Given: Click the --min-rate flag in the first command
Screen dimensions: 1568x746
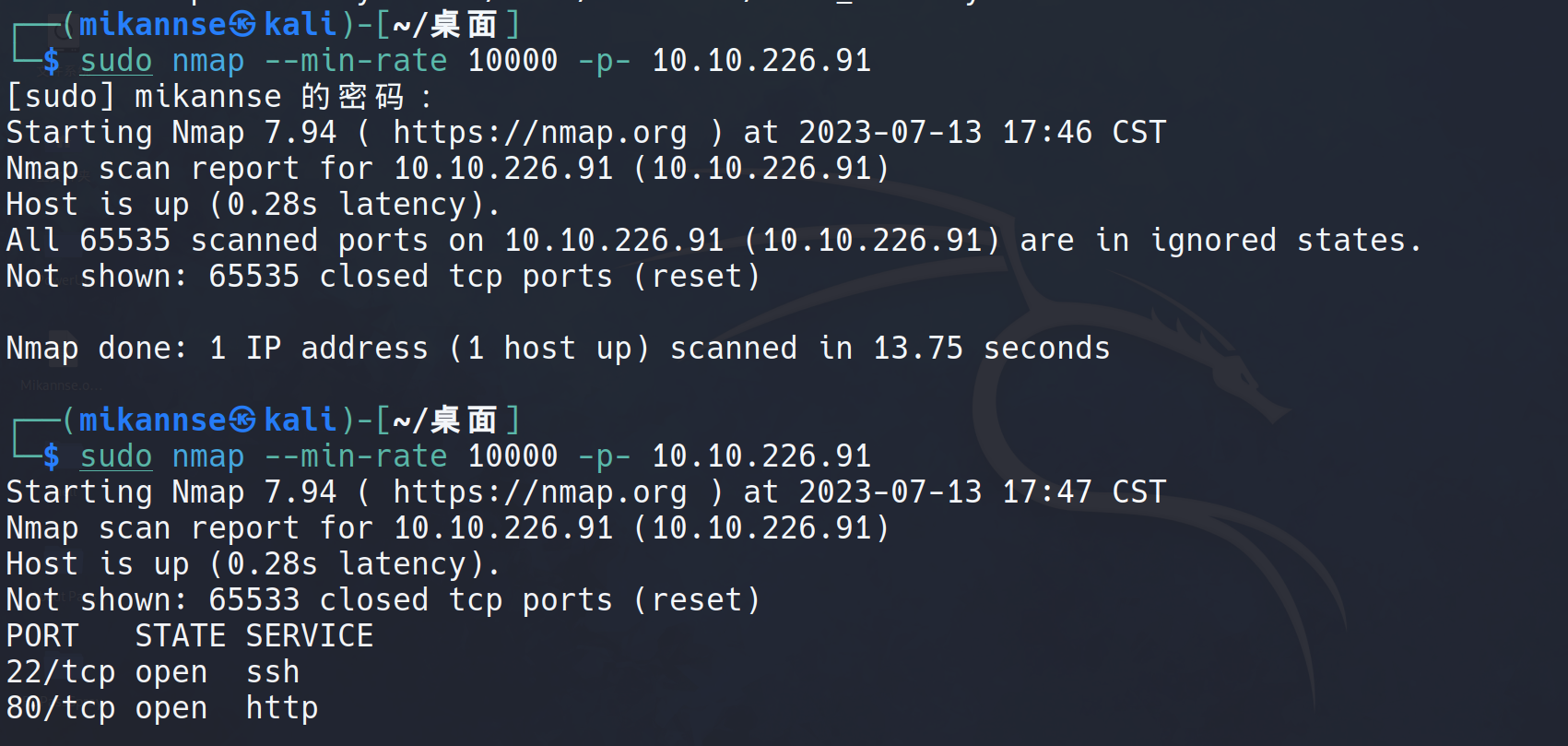Looking at the screenshot, I should tap(356, 61).
